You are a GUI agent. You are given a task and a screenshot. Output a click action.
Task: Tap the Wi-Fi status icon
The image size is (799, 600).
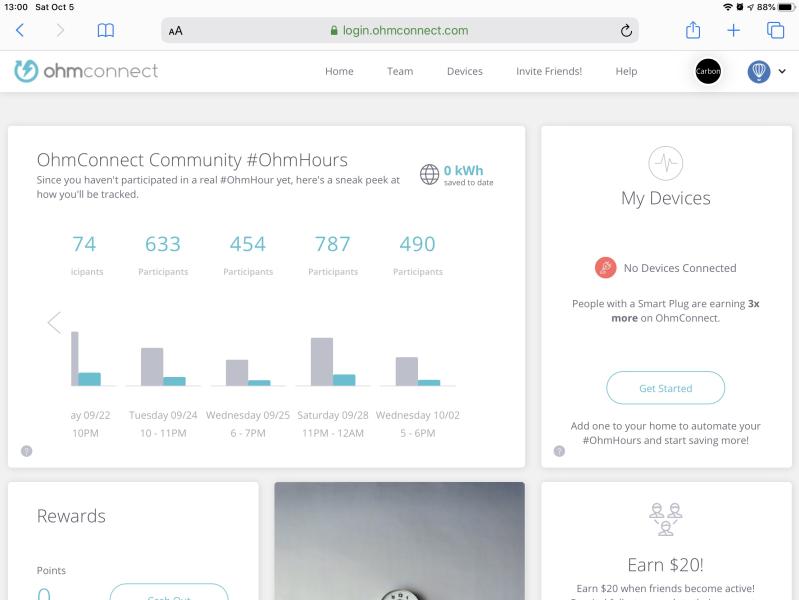[x=728, y=7]
